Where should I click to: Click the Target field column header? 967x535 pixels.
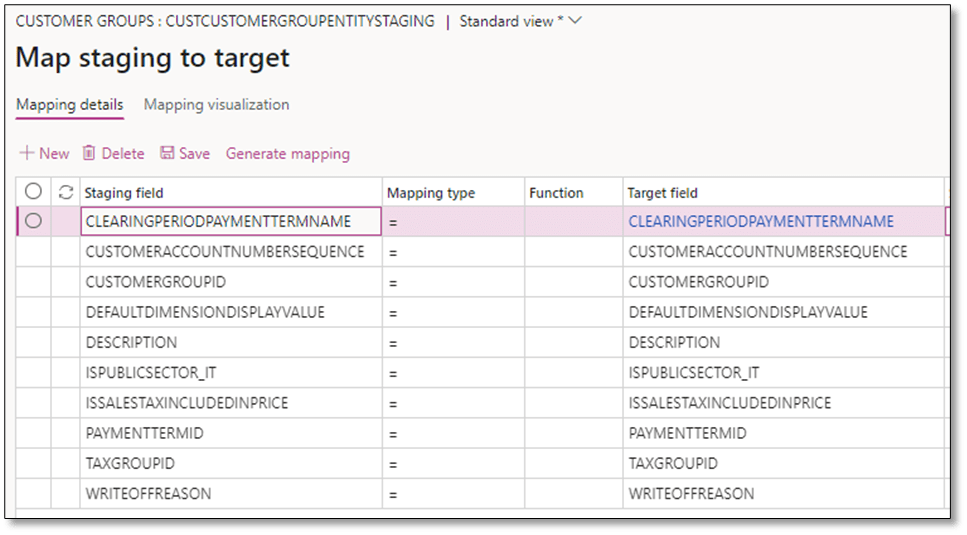coord(662,193)
